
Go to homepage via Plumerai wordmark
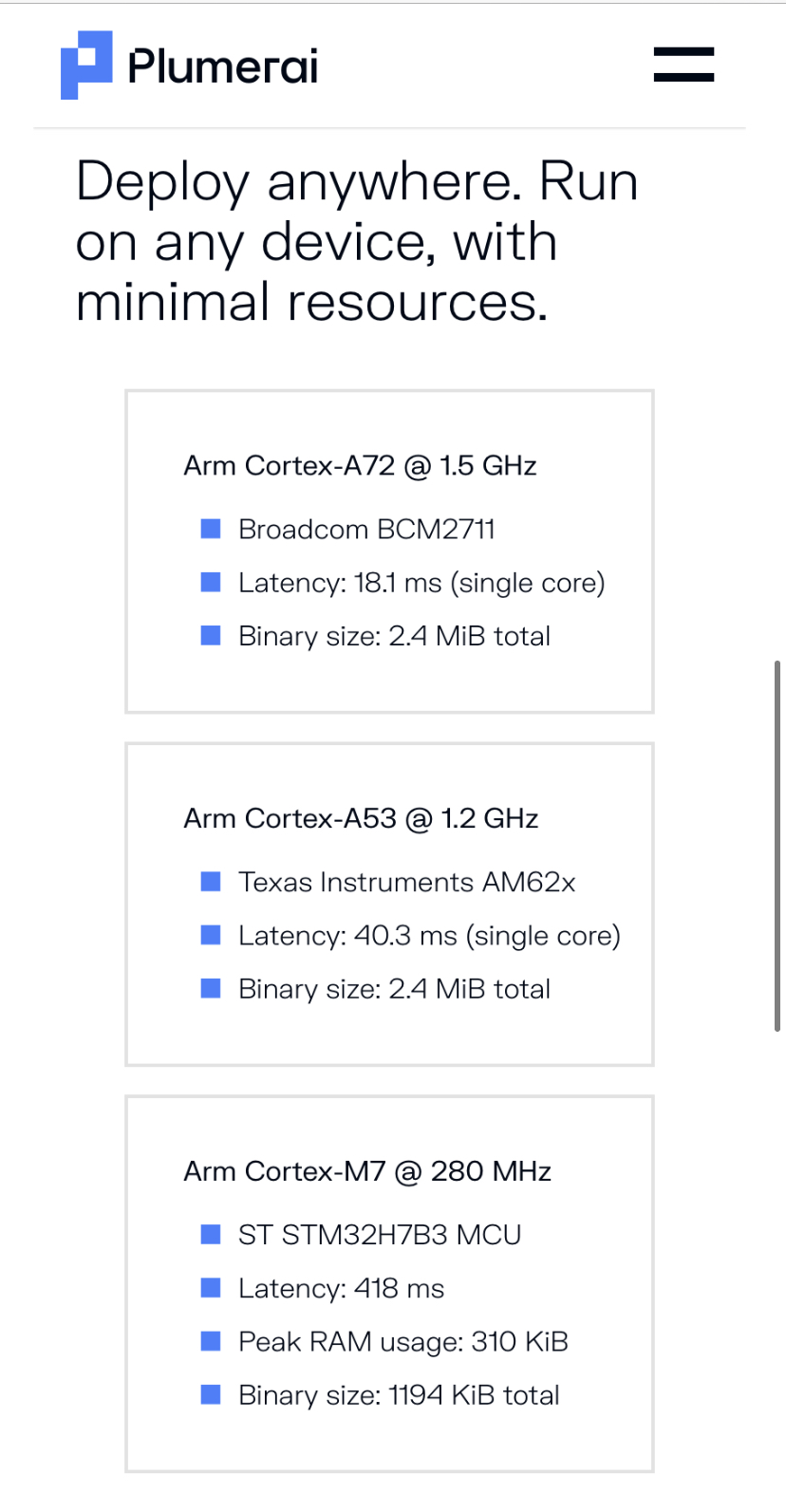(x=223, y=66)
